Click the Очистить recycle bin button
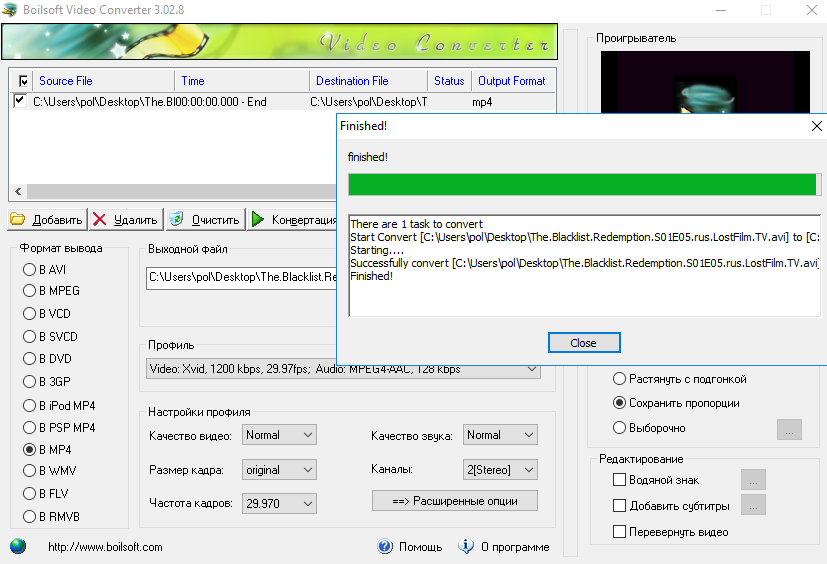Viewport: 827px width, 564px height. (x=206, y=219)
